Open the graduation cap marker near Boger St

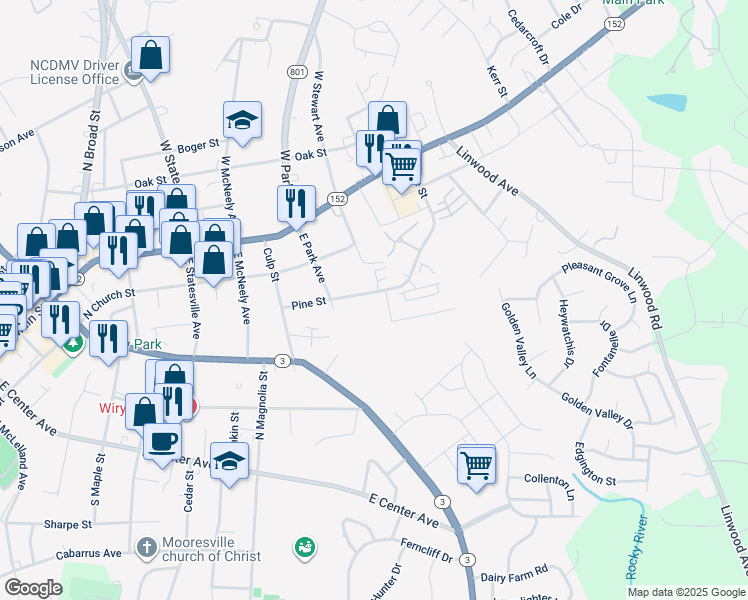click(x=242, y=122)
